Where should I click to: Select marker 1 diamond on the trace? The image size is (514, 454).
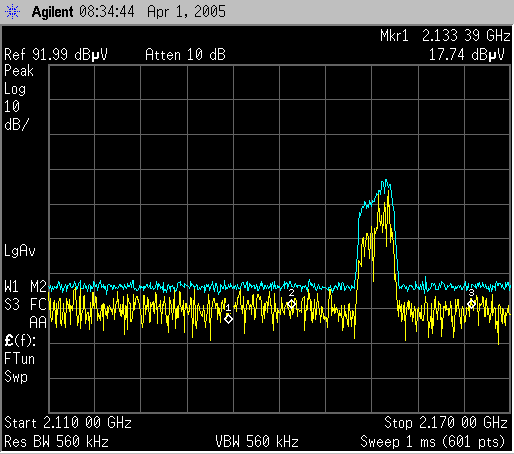click(x=228, y=319)
